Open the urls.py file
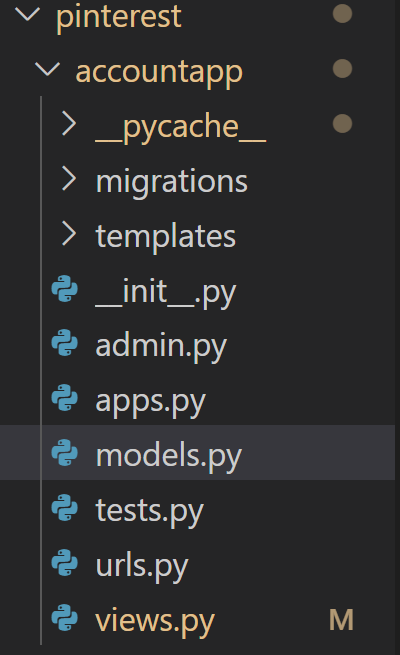 click(x=142, y=566)
